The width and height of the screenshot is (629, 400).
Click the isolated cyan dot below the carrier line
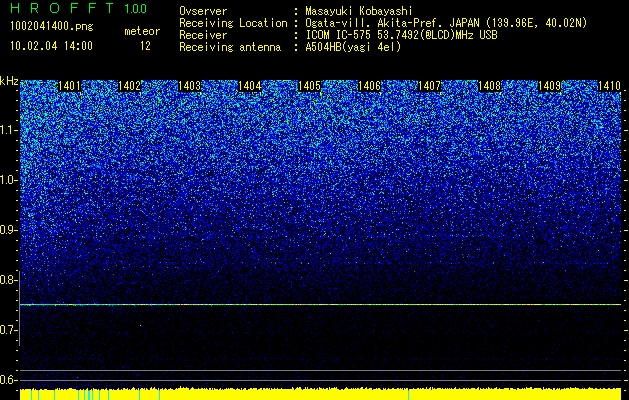(140, 325)
